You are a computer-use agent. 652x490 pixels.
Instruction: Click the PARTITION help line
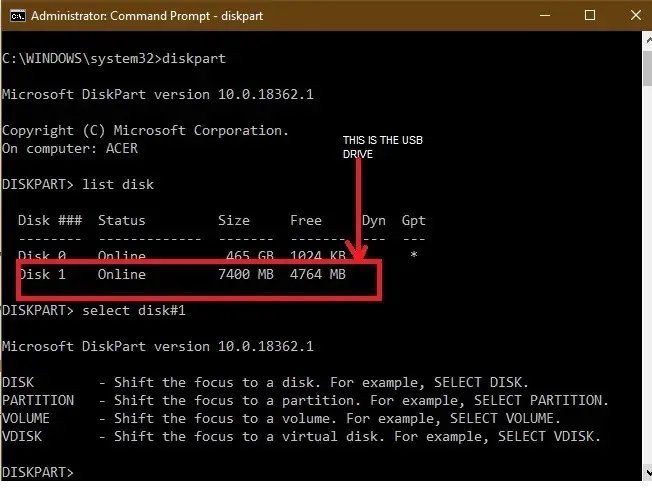tap(306, 401)
